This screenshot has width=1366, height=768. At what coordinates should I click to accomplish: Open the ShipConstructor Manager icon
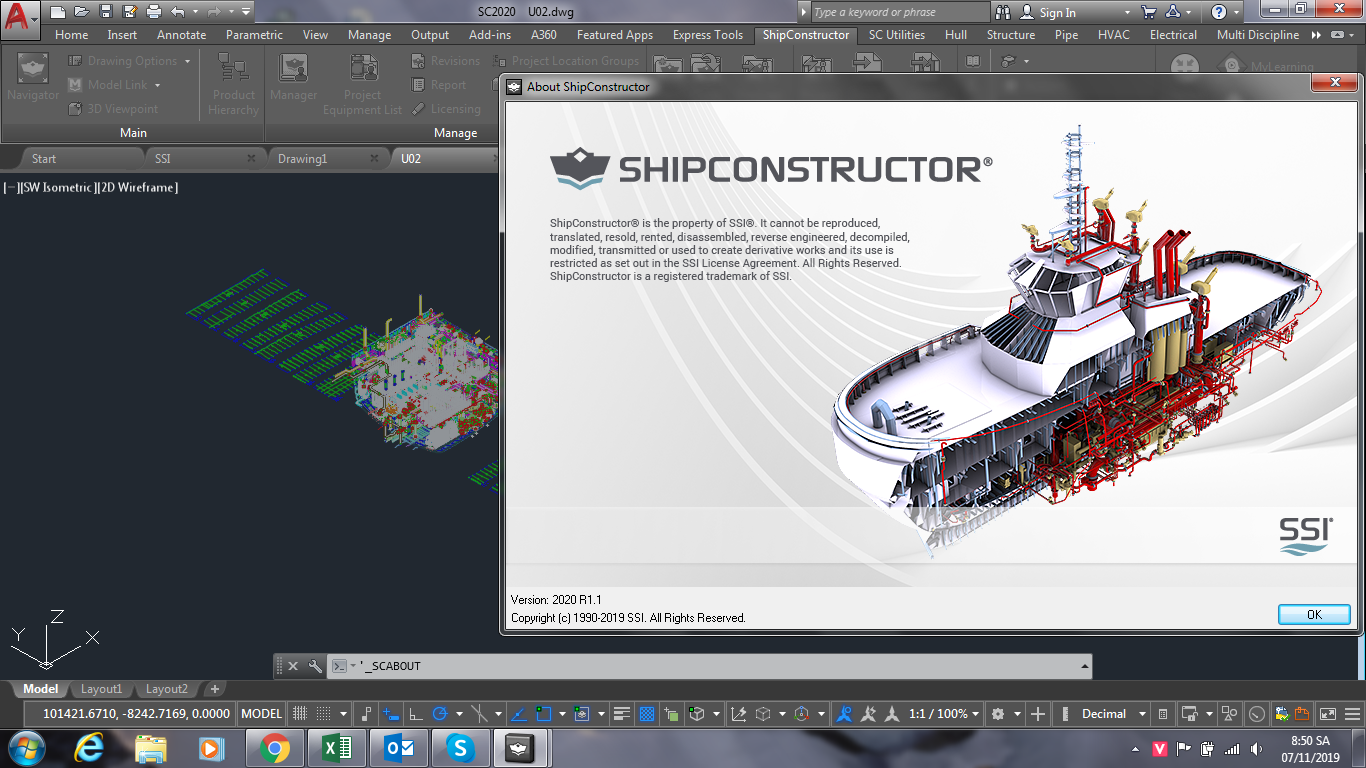click(293, 77)
